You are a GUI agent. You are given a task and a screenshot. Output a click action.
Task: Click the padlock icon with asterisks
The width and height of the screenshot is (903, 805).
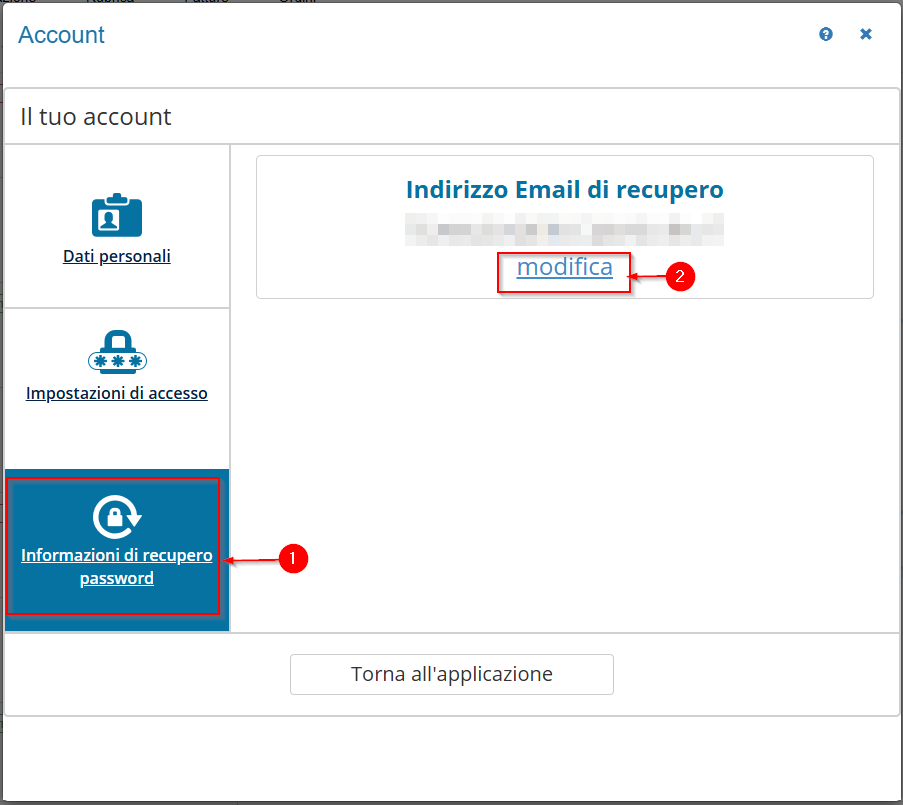click(117, 352)
